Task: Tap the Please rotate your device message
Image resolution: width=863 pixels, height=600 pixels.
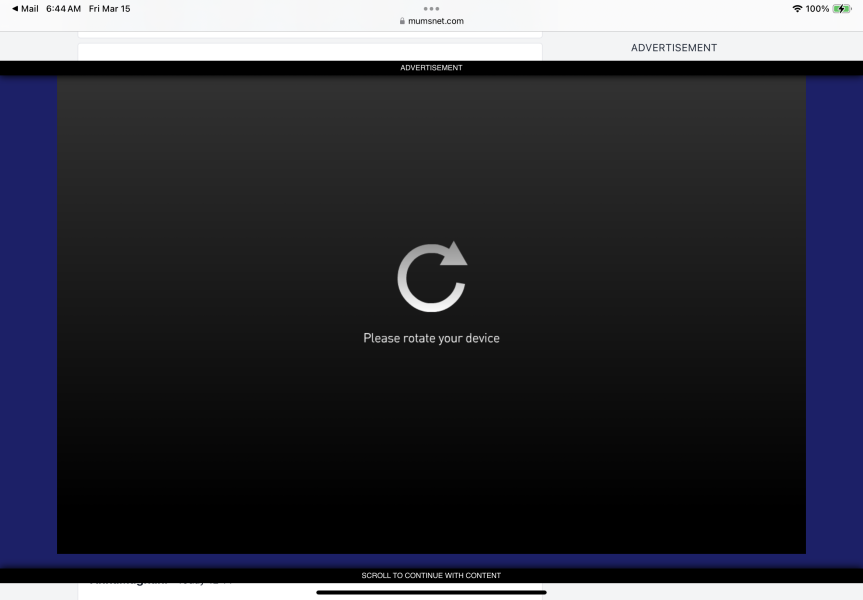Action: [x=431, y=338]
